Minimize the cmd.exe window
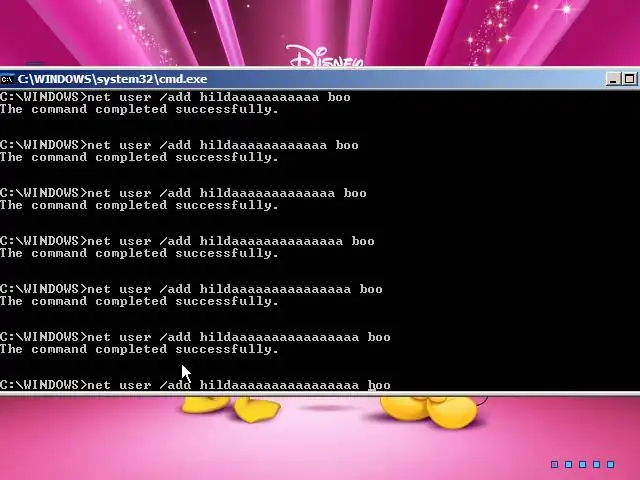Screen dimensions: 640x480 [613, 79]
